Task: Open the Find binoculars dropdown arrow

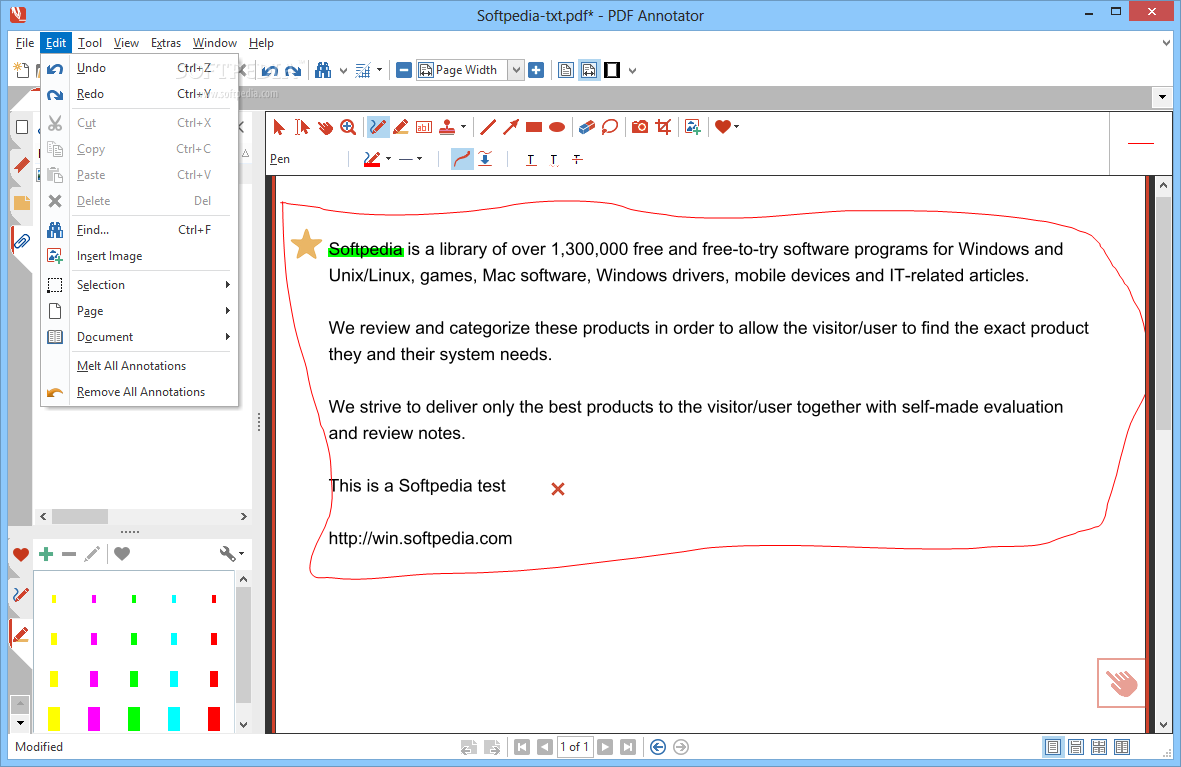Action: 343,71
